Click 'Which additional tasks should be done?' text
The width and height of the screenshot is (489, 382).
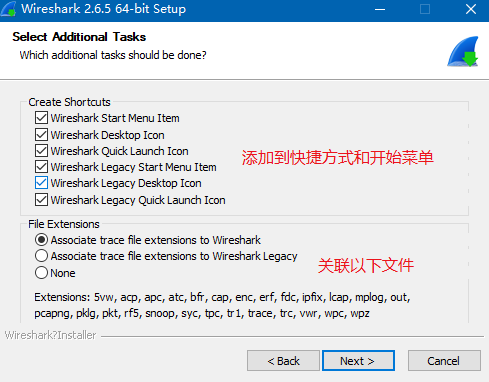113,55
